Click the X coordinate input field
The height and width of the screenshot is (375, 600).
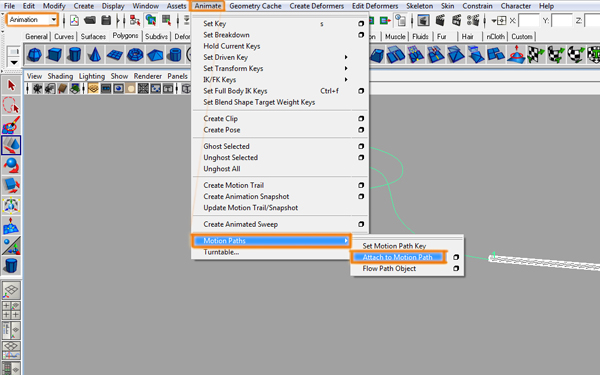click(529, 21)
